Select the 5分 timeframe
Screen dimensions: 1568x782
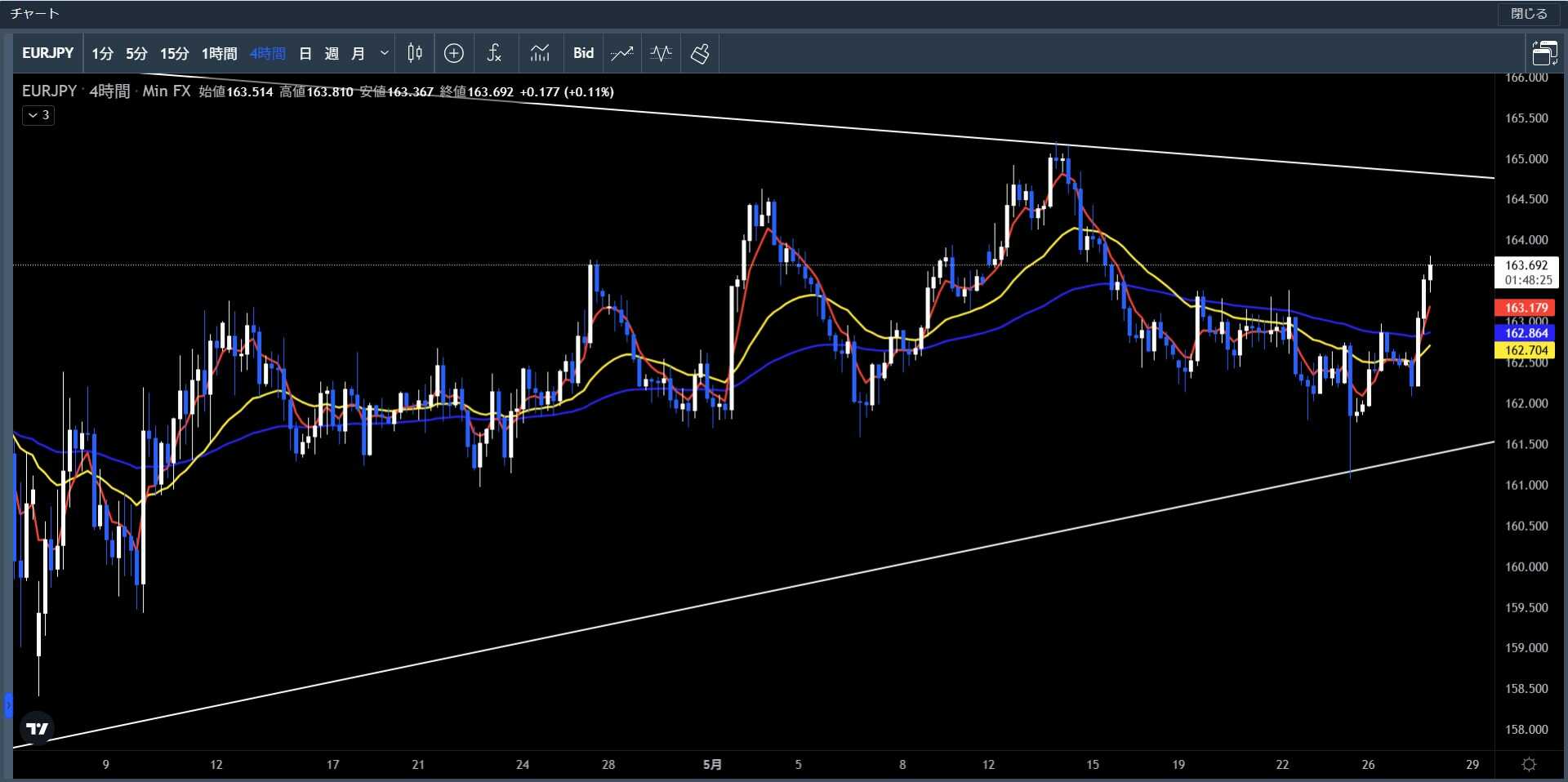[136, 54]
